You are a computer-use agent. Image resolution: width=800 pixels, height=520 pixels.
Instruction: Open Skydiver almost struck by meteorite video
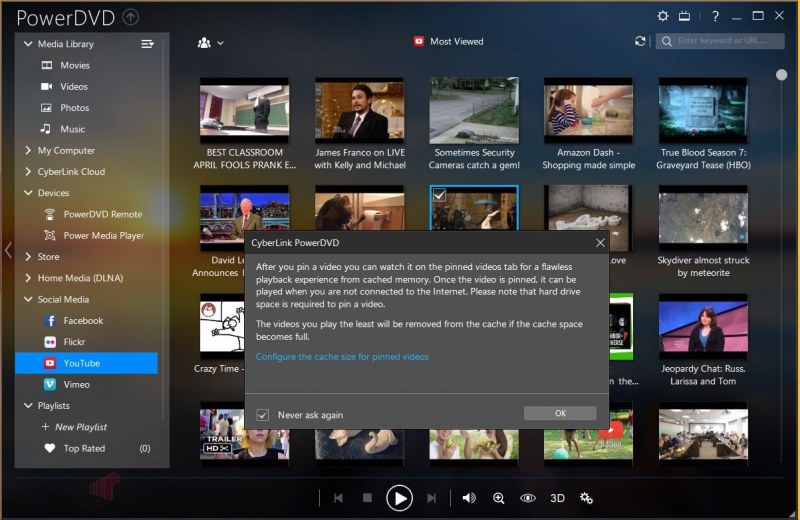pos(703,218)
